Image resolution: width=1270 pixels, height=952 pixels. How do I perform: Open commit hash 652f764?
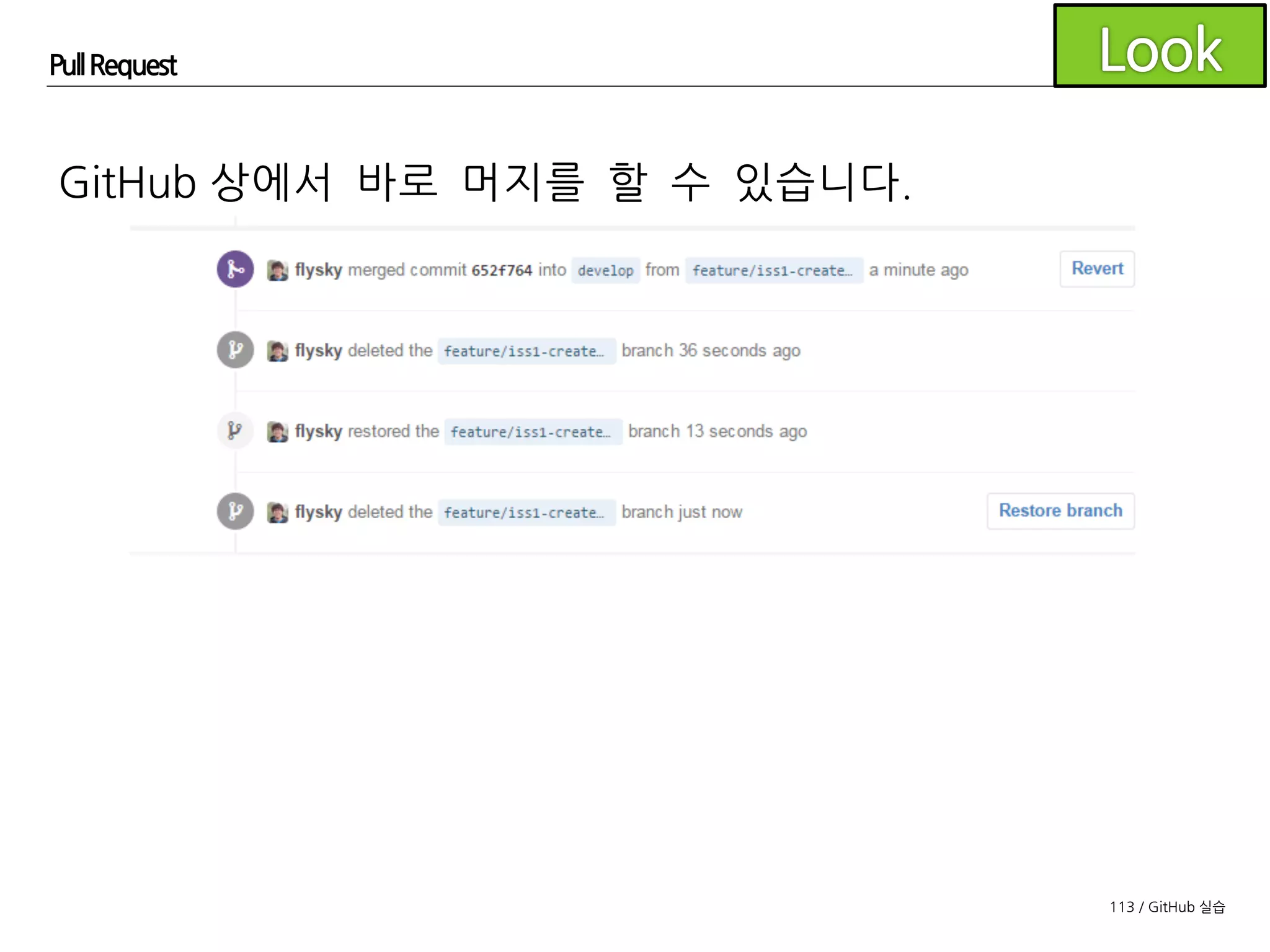502,270
